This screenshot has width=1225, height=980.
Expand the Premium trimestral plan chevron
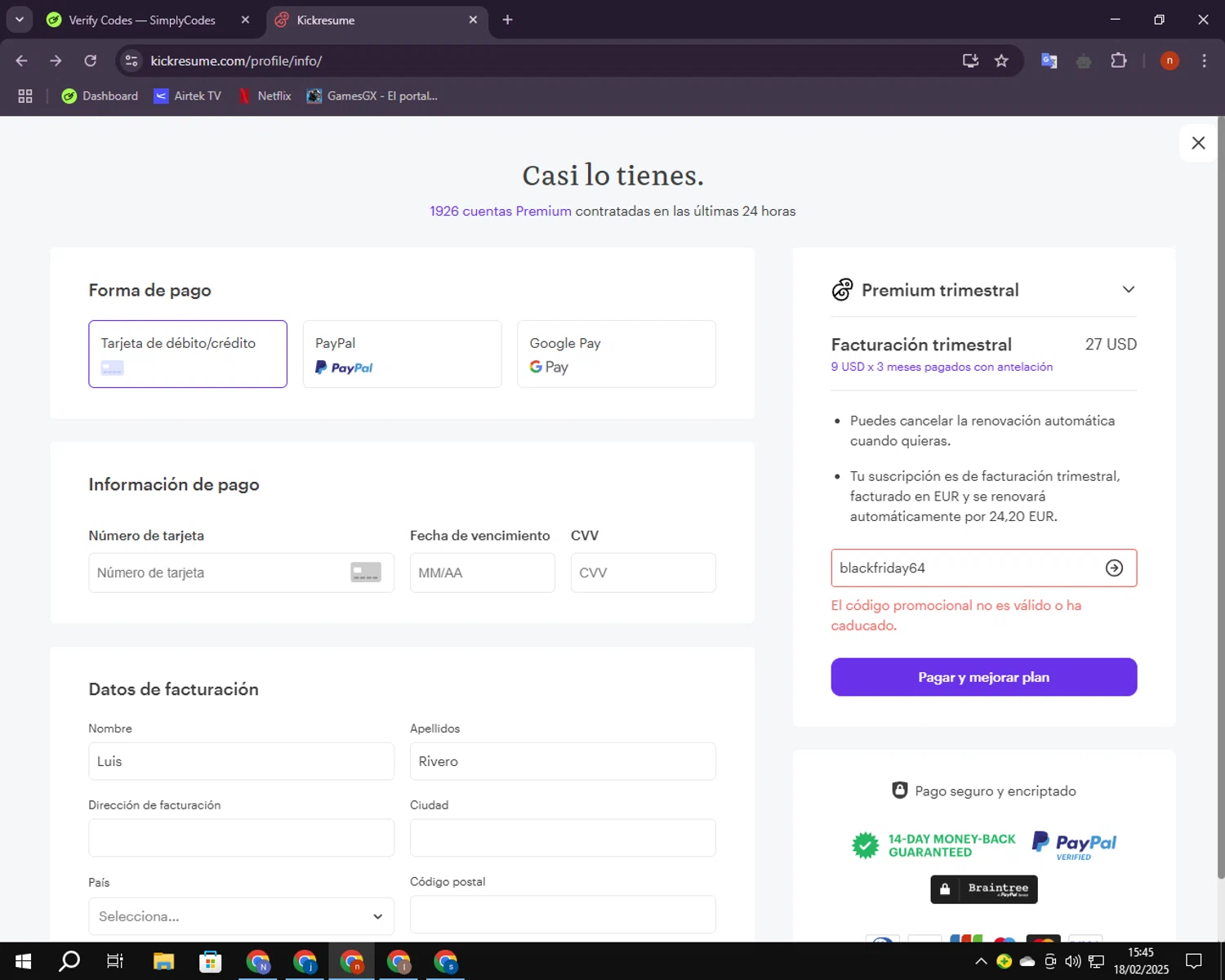1129,290
